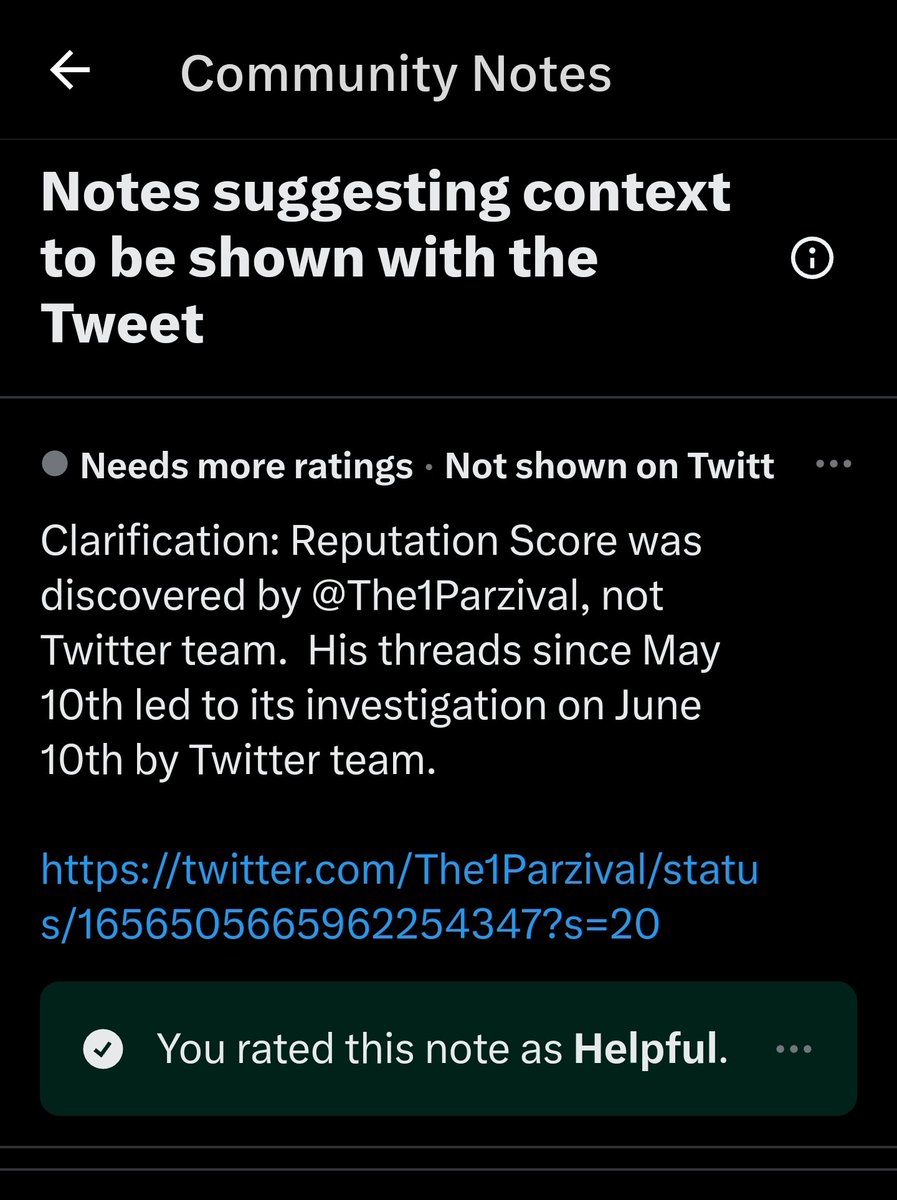Click the grey status dot before Needs more ratings
The image size is (897, 1200).
57,464
